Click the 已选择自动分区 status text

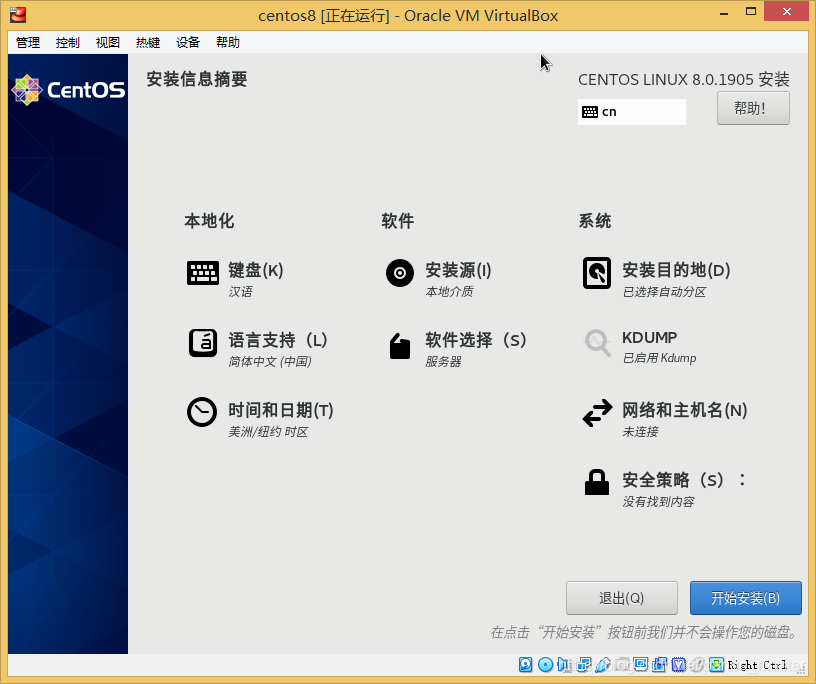point(664,292)
